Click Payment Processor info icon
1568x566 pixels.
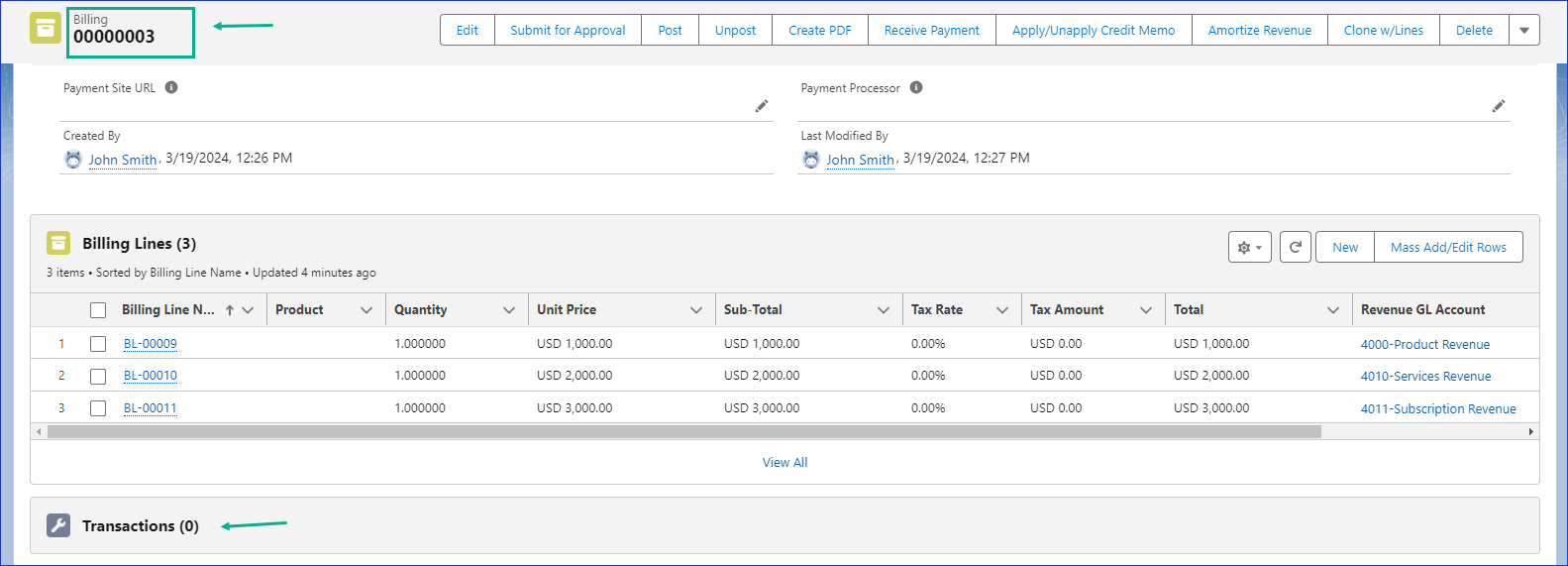[916, 87]
